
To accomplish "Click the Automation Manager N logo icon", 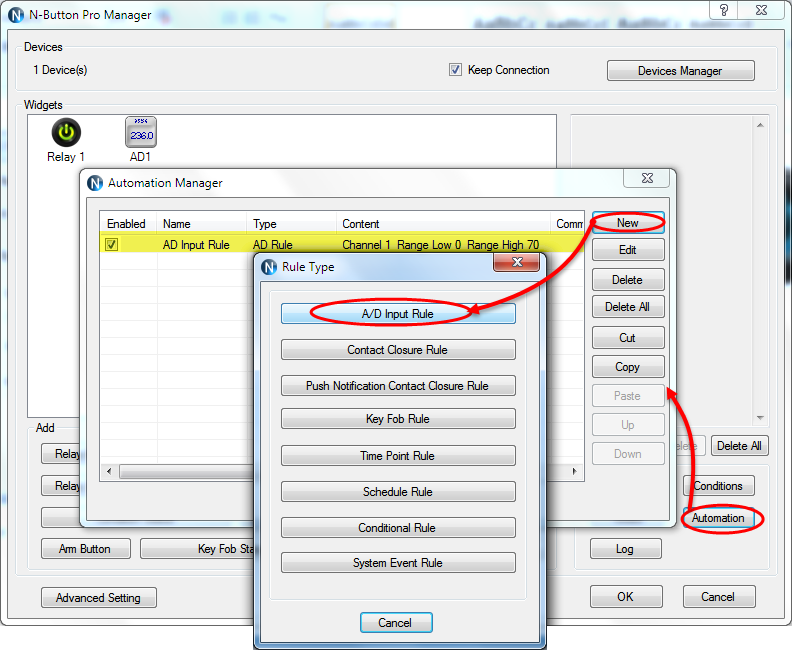I will pyautogui.click(x=94, y=183).
